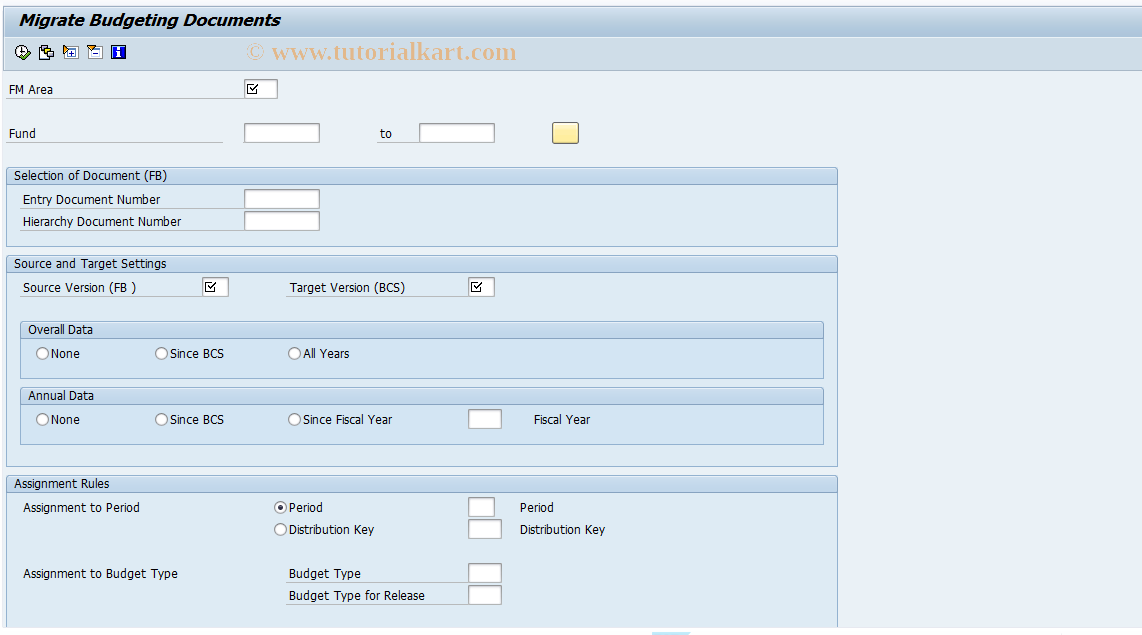Select the Distribution Key radio button
The image size is (1142, 635).
tap(280, 529)
